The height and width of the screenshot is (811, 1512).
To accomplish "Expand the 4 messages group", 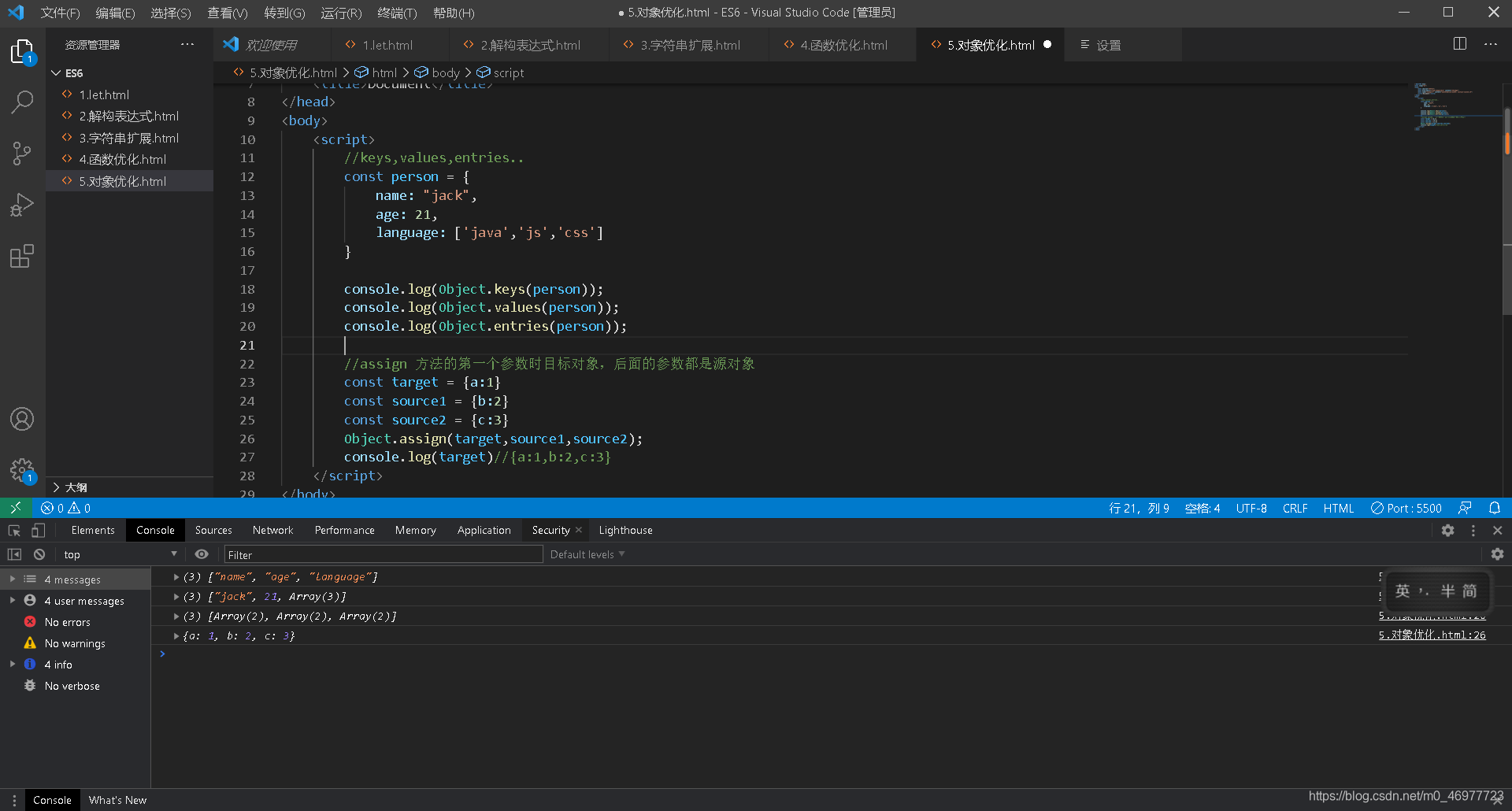I will coord(13,579).
